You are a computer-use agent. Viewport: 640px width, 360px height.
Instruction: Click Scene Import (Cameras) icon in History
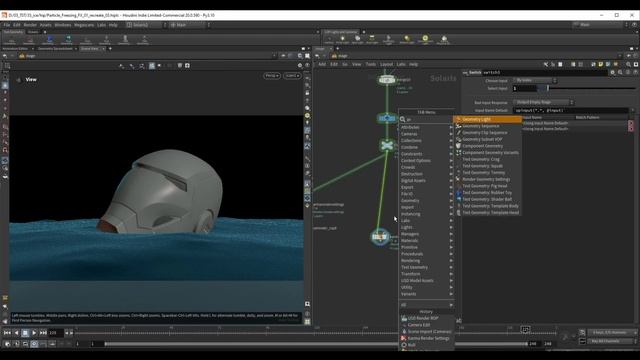404,332
